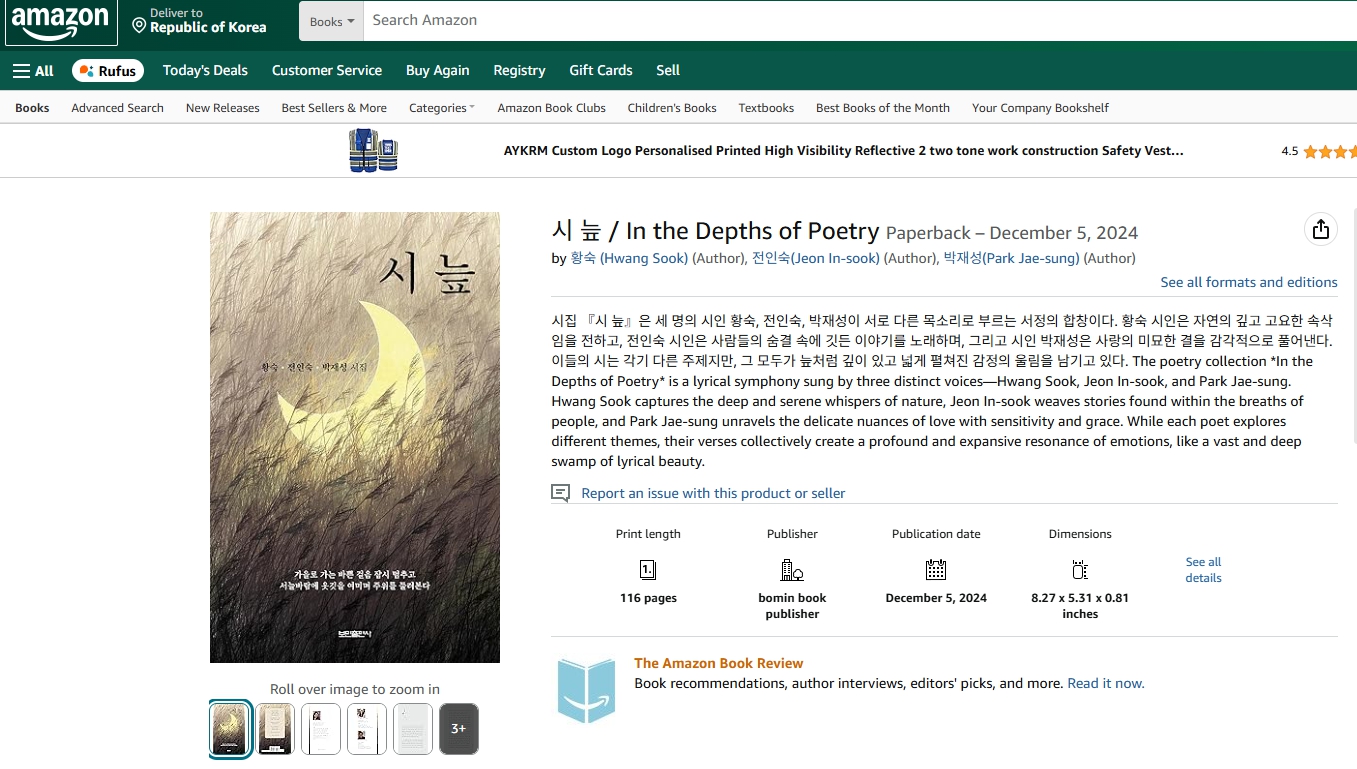The height and width of the screenshot is (769, 1357).
Task: Click the report issue speech bubble icon
Action: tap(561, 493)
